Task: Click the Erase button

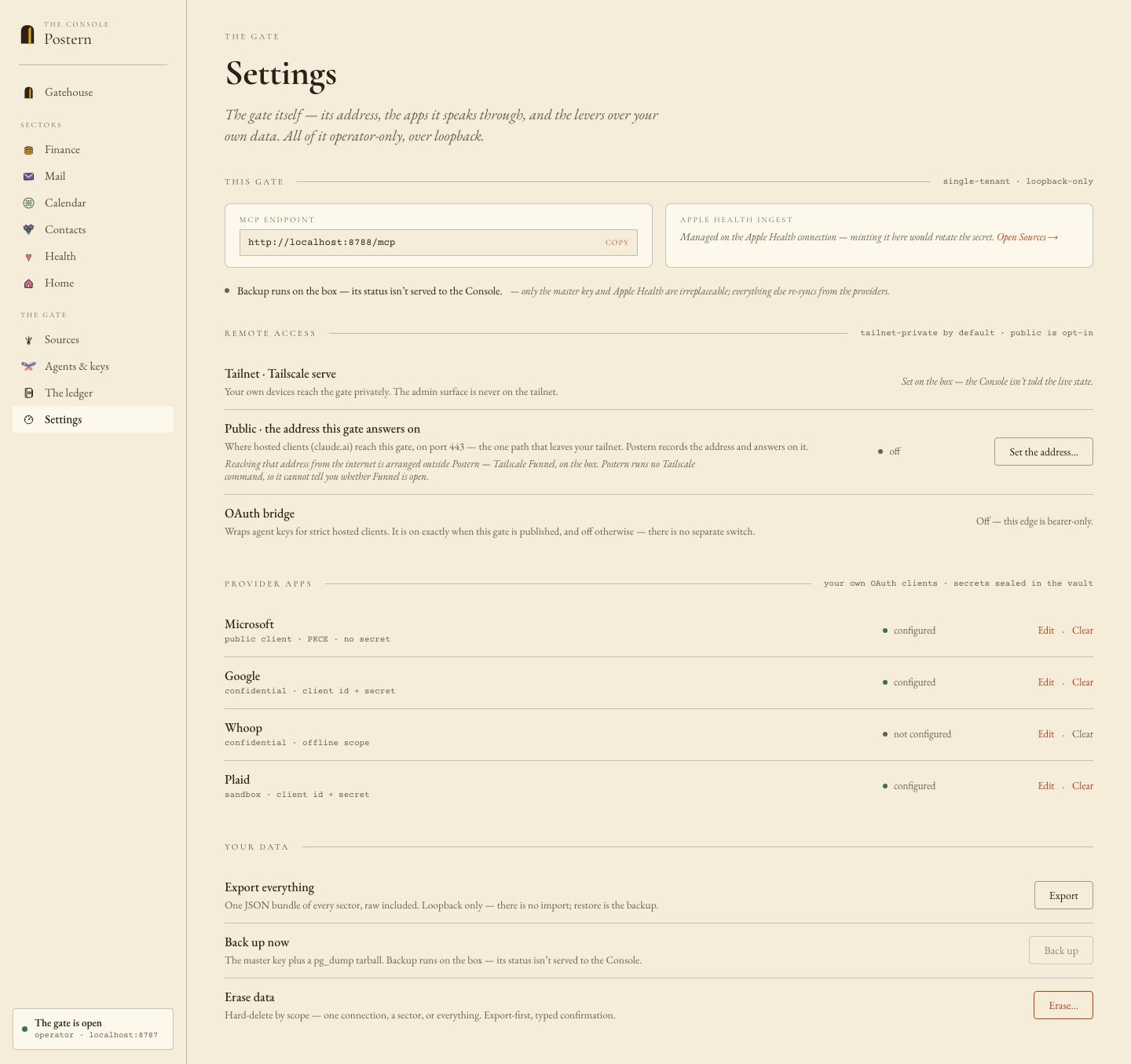Action: click(1063, 1005)
